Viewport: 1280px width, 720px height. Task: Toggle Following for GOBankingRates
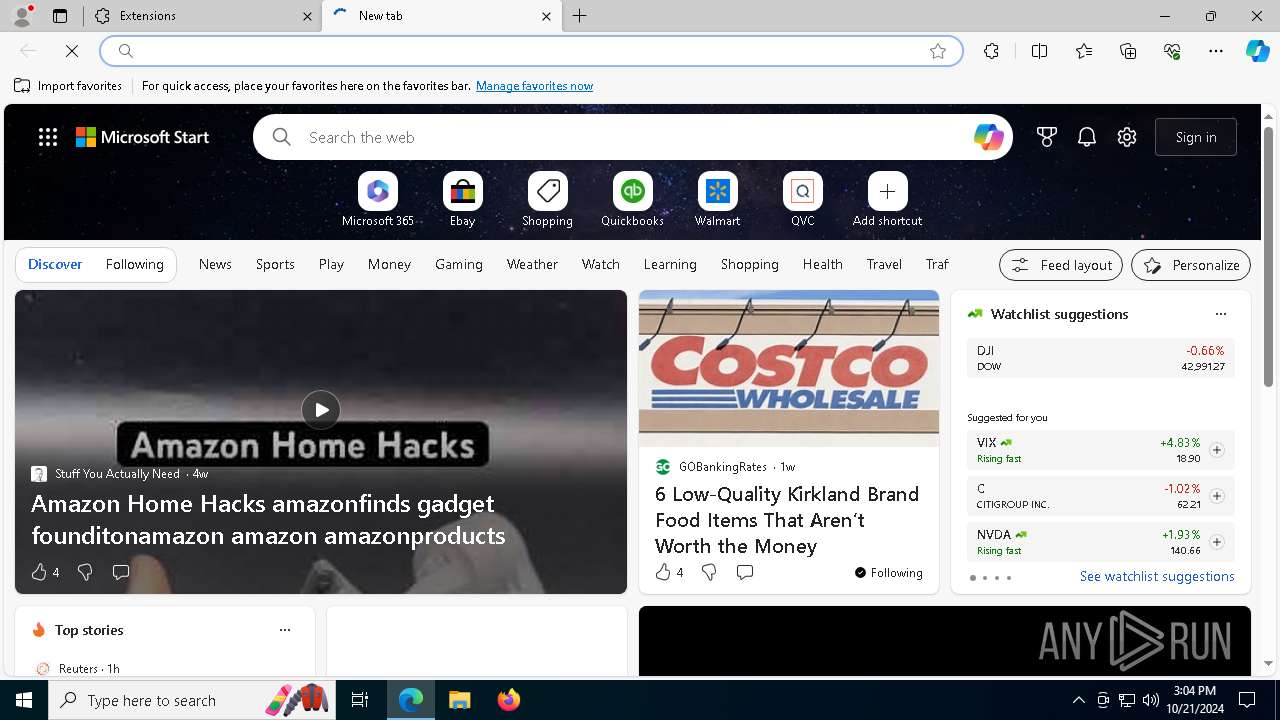click(889, 573)
